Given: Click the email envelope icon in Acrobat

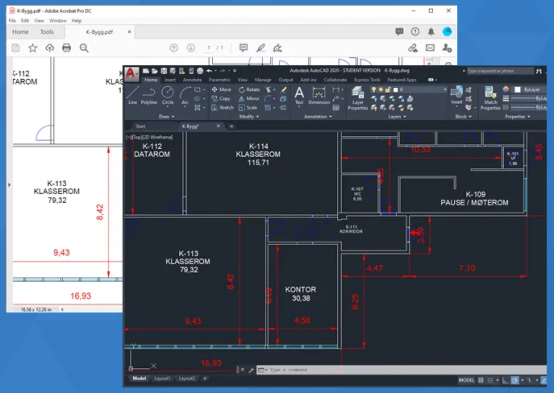Looking at the screenshot, I should tap(430, 48).
